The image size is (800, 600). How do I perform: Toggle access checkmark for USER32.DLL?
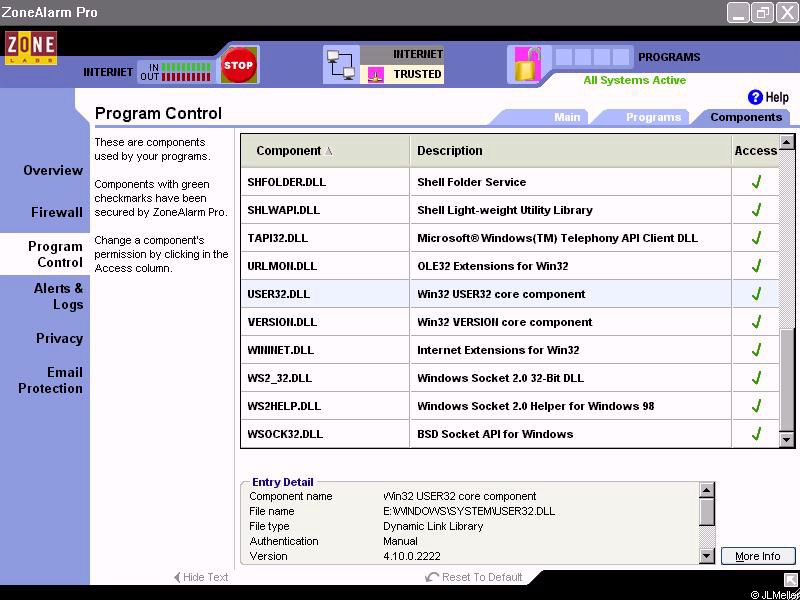[756, 294]
